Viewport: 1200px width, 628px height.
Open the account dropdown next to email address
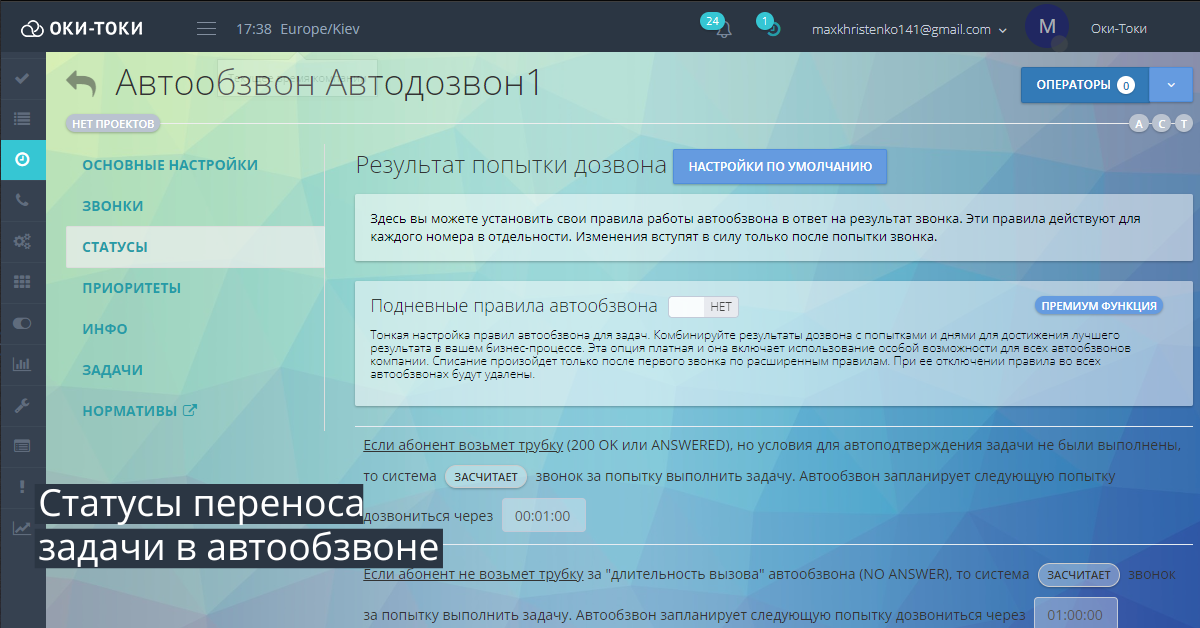1003,29
